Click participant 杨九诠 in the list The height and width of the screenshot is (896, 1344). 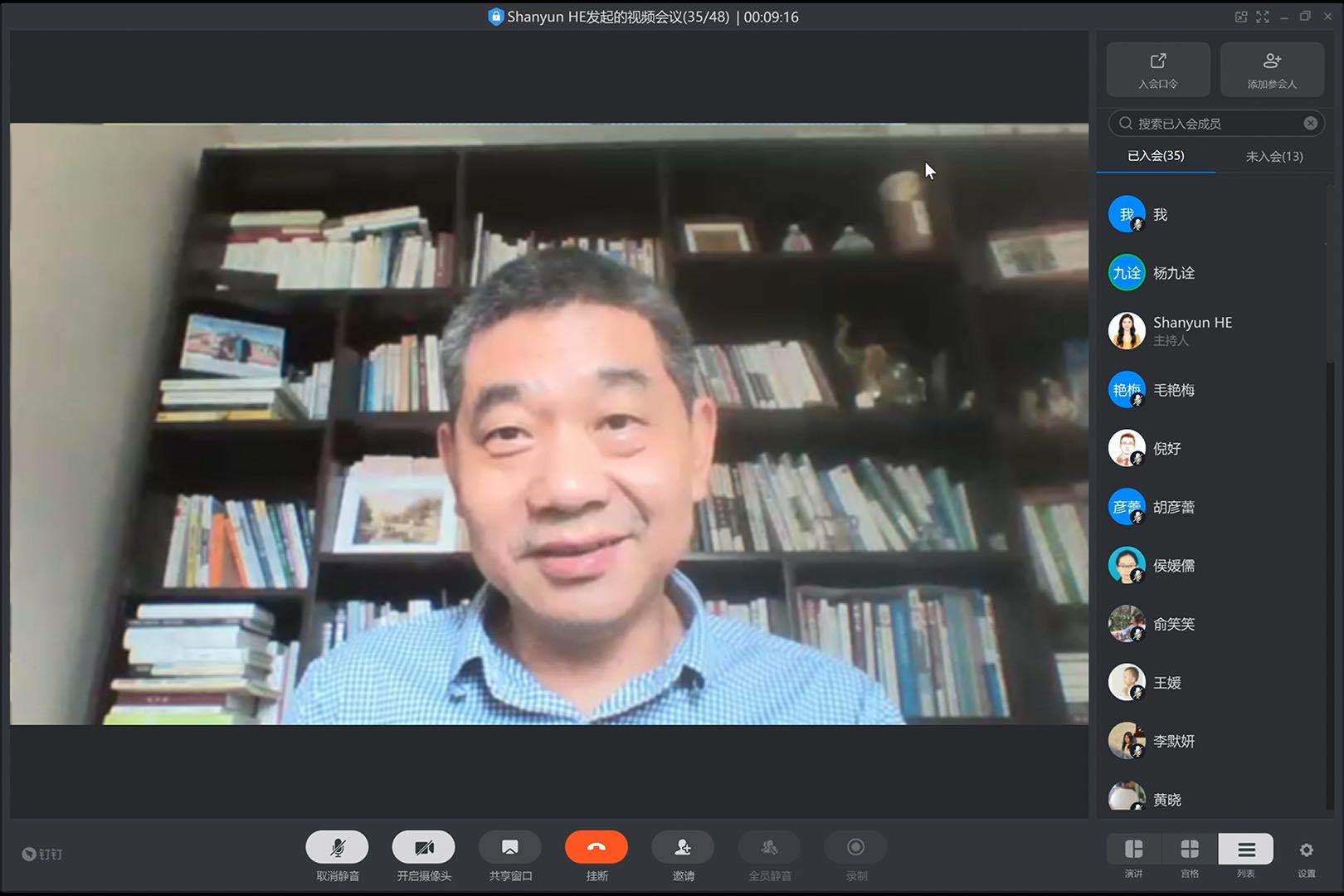click(x=1173, y=273)
